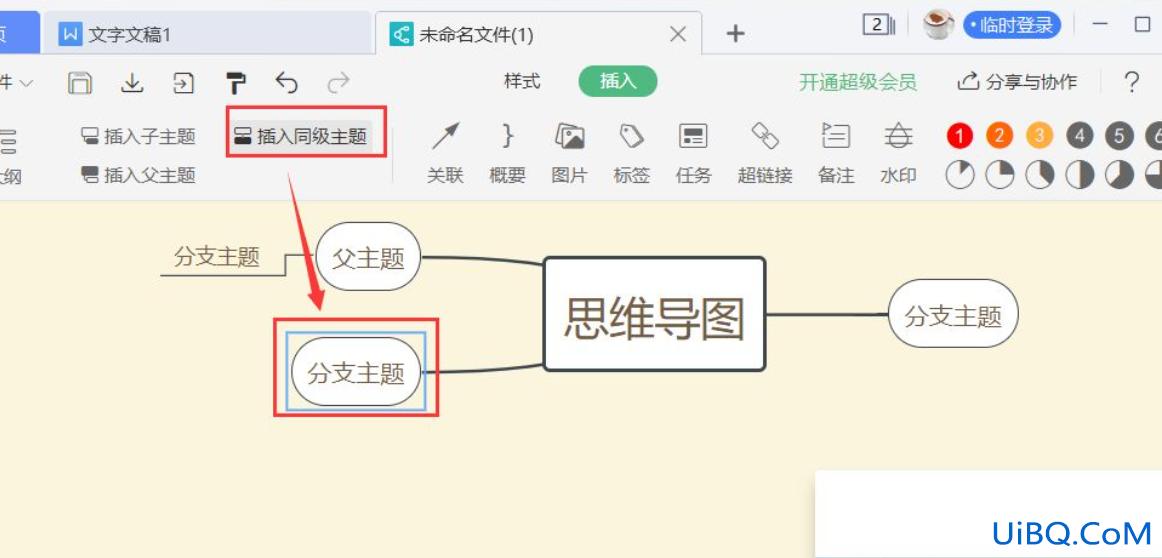The height and width of the screenshot is (558, 1162).
Task: Insert a relationship arrow (关联)
Action: (445, 153)
